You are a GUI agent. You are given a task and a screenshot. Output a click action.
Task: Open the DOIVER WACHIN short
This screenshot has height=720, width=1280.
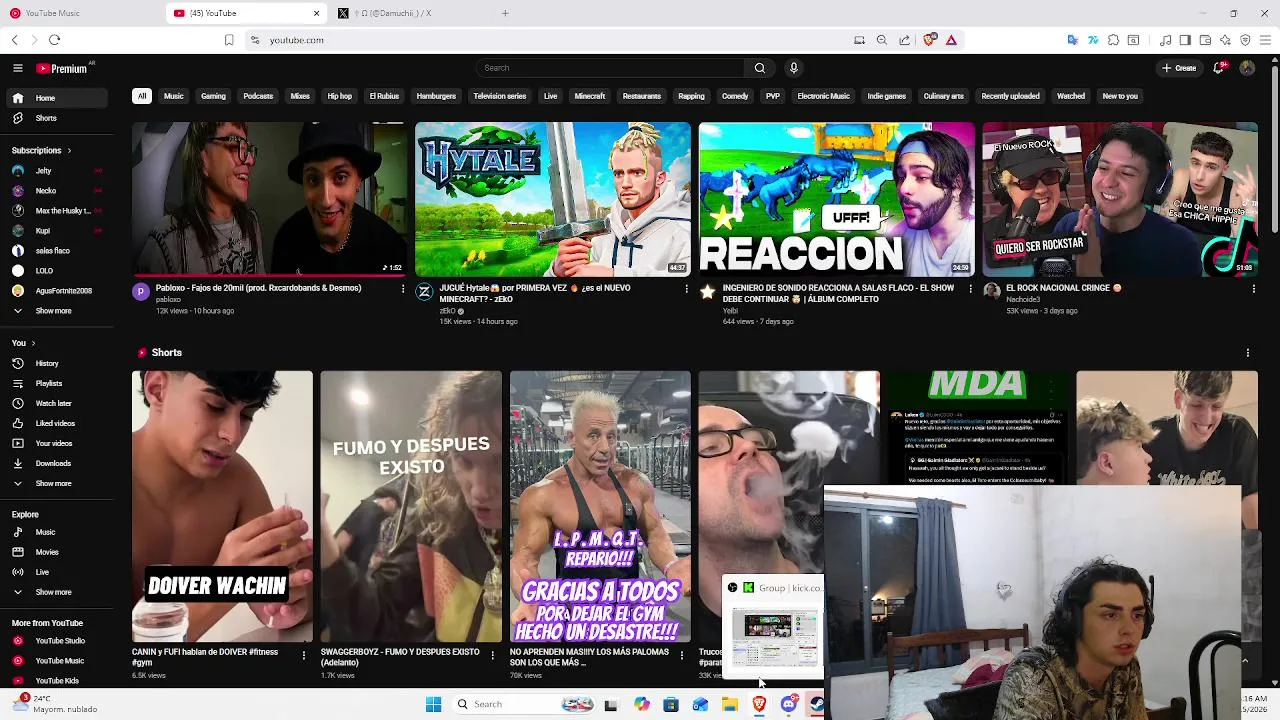(222, 506)
